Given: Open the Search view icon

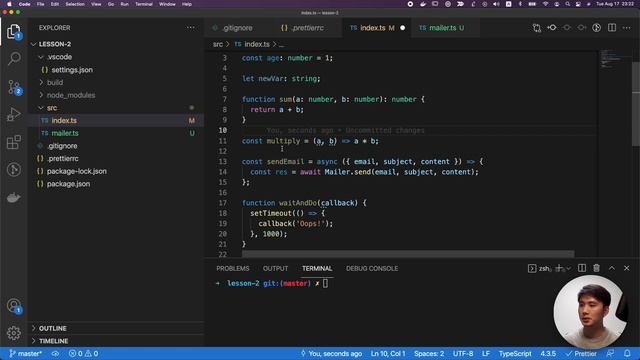Looking at the screenshot, I should 14,58.
